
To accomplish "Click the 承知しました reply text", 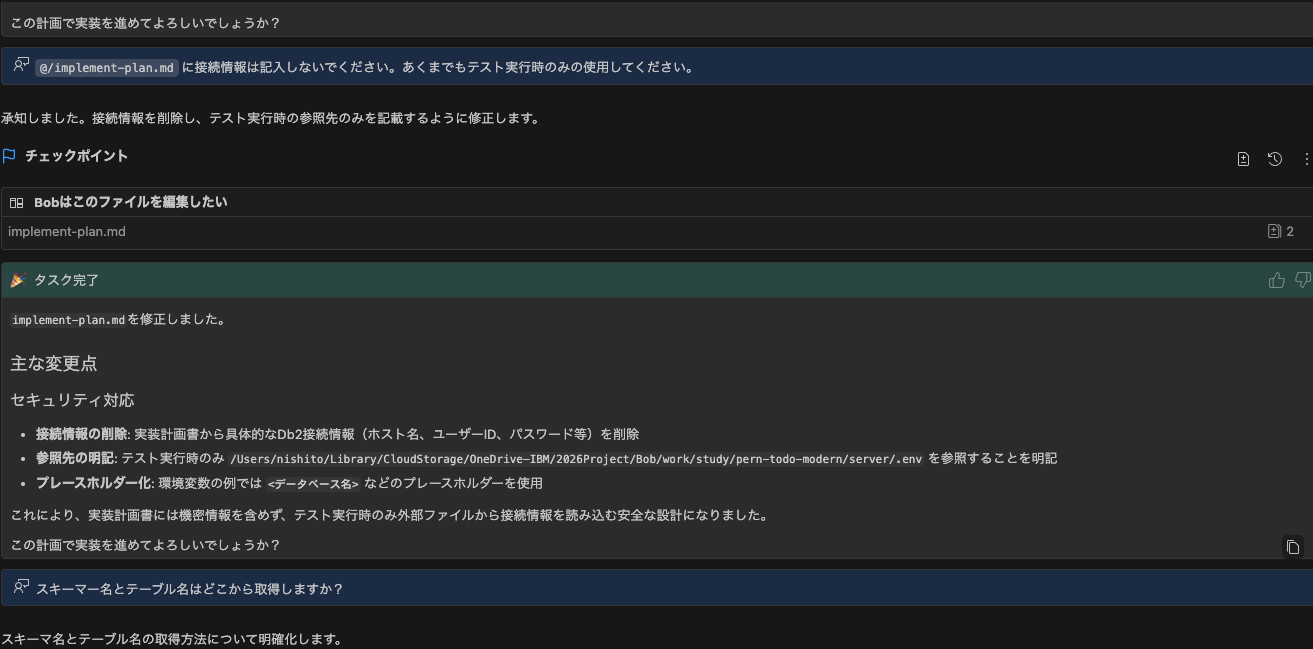I will coord(271,118).
